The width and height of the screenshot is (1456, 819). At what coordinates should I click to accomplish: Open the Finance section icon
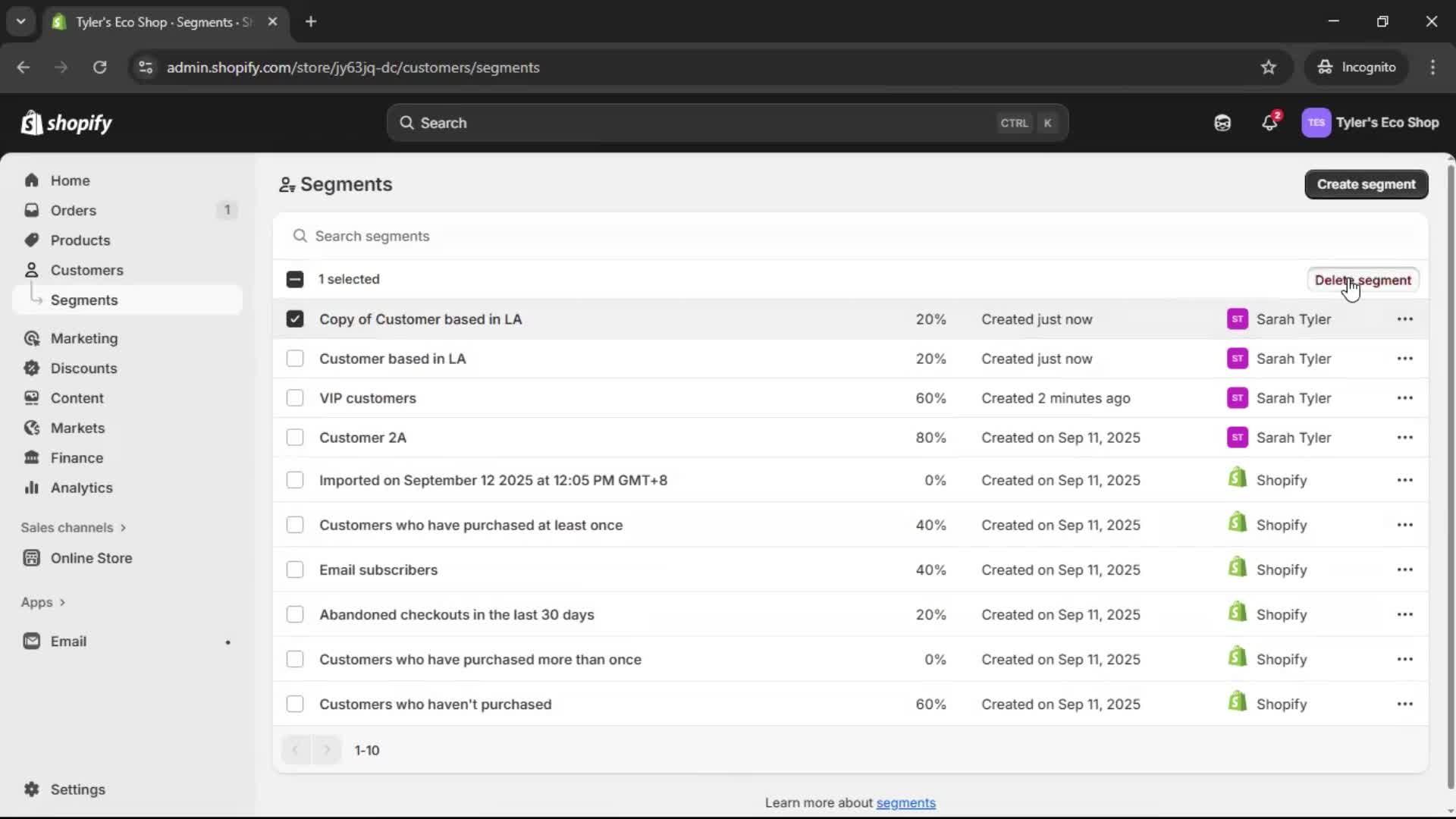tap(31, 457)
